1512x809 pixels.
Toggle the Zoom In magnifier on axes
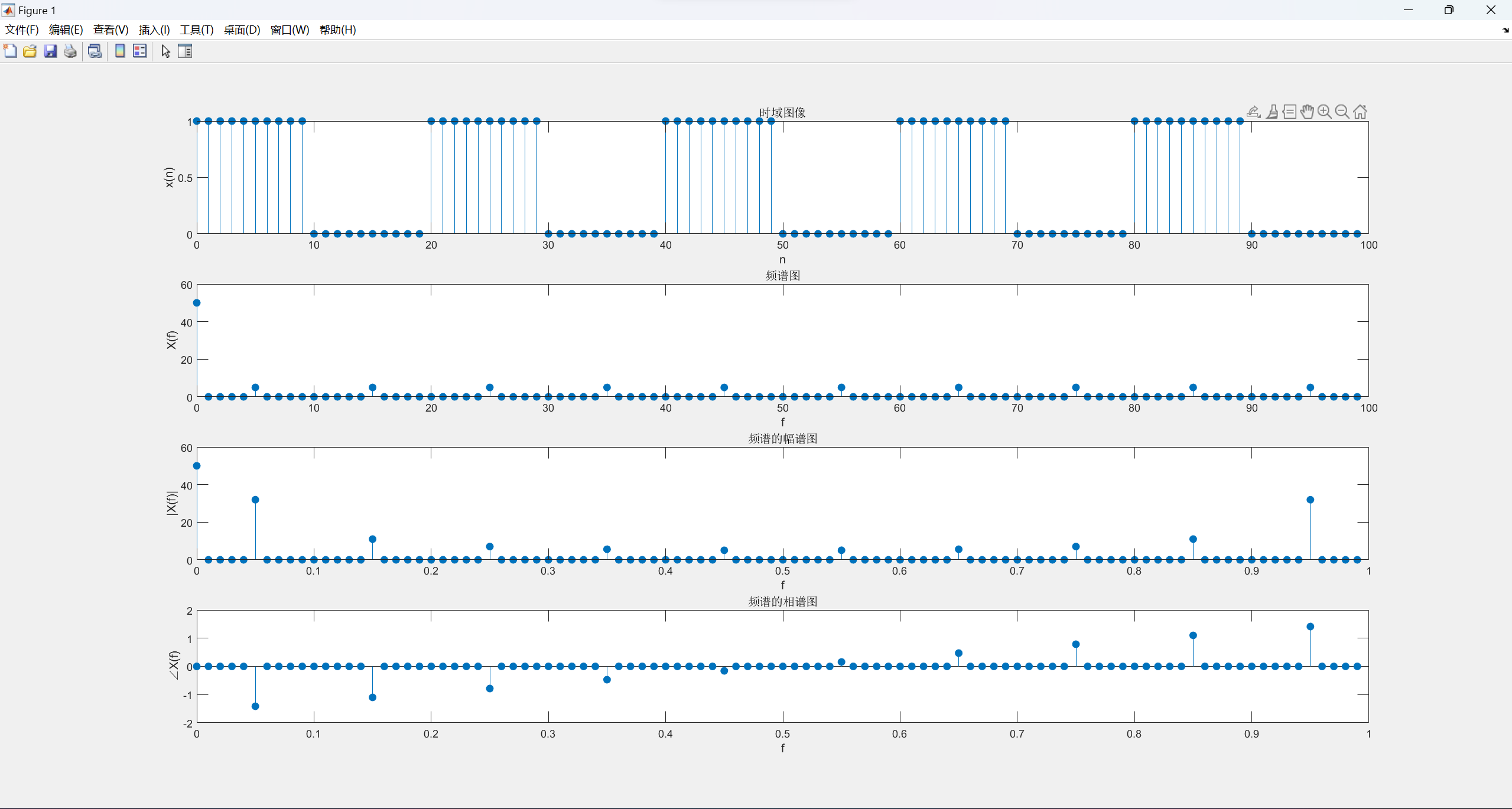pyautogui.click(x=1325, y=112)
